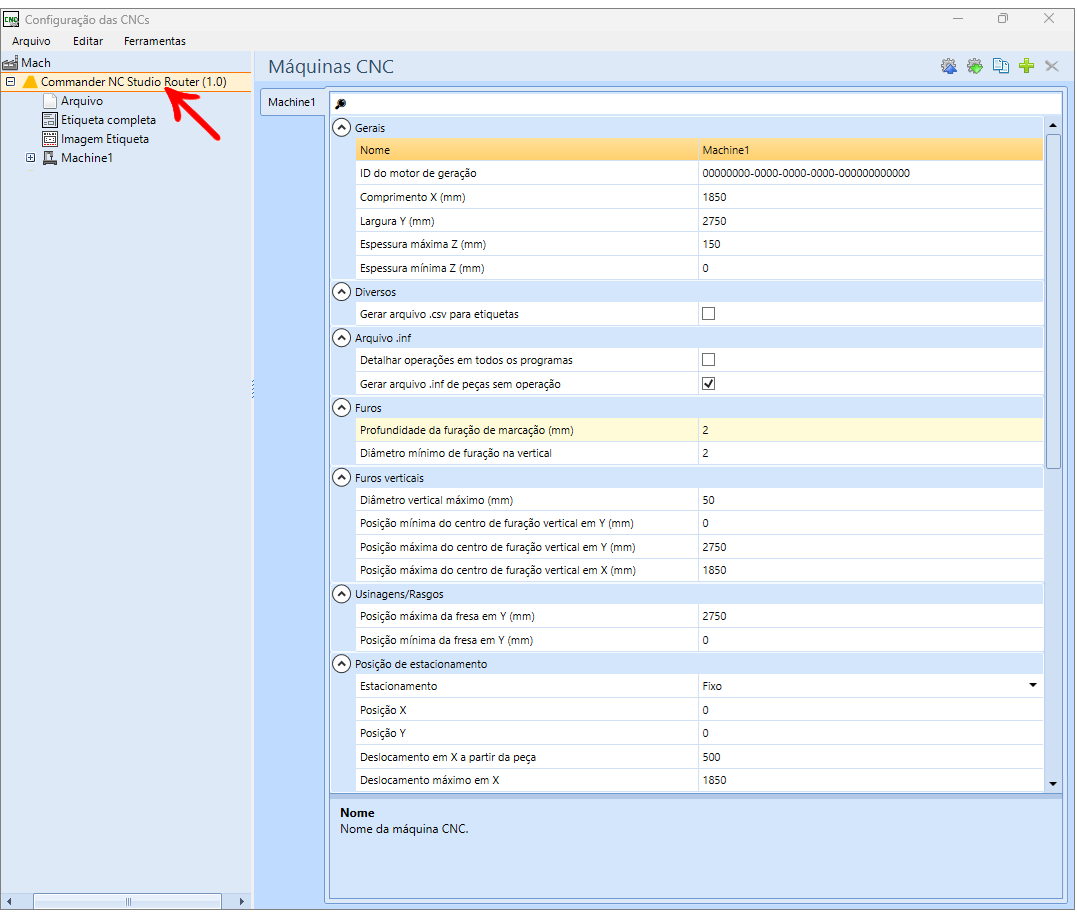The height and width of the screenshot is (912, 1077).
Task: Add a new CNC machine with green plus
Action: pos(1026,66)
